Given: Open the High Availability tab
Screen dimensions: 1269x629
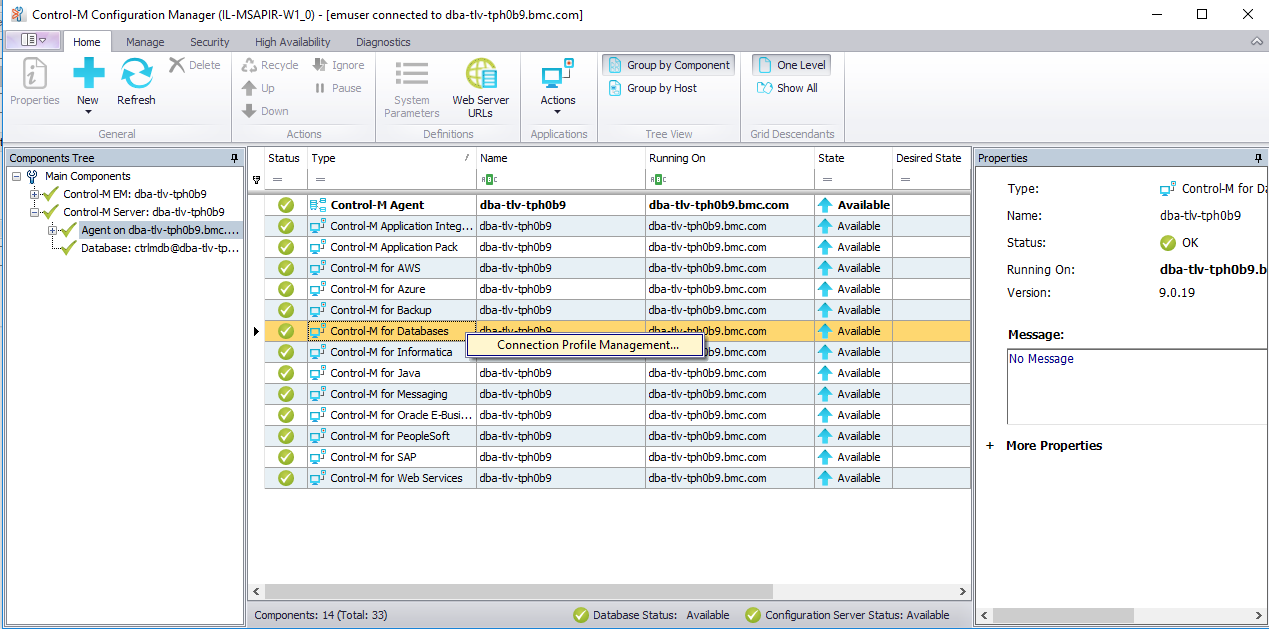Looking at the screenshot, I should coord(293,42).
